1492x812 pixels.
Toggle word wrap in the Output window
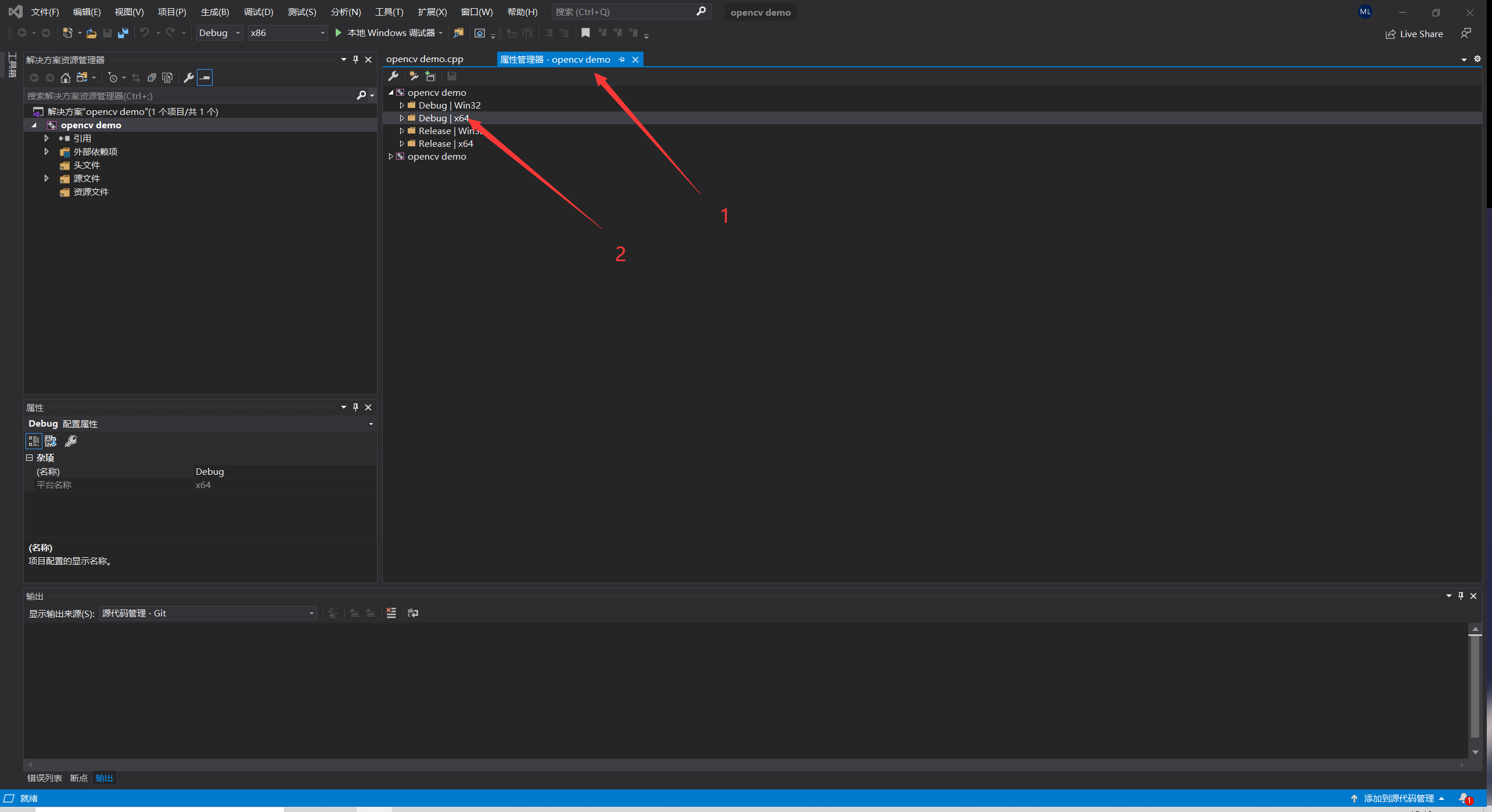[x=413, y=613]
